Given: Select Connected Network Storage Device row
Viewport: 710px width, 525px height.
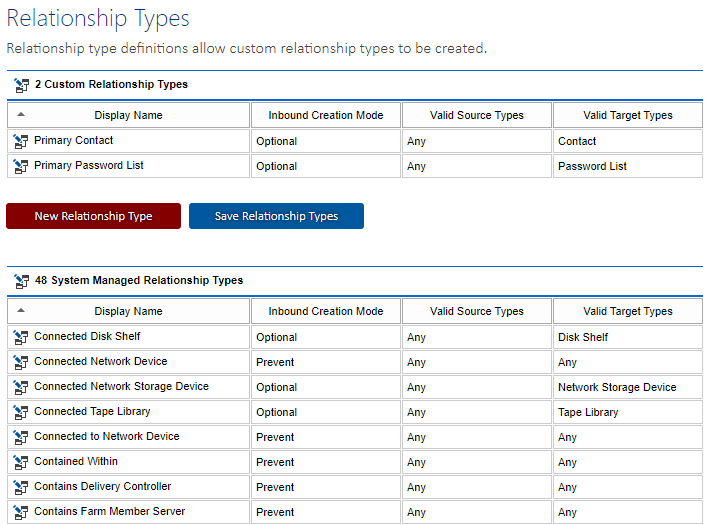Looking at the screenshot, I should tap(355, 387).
